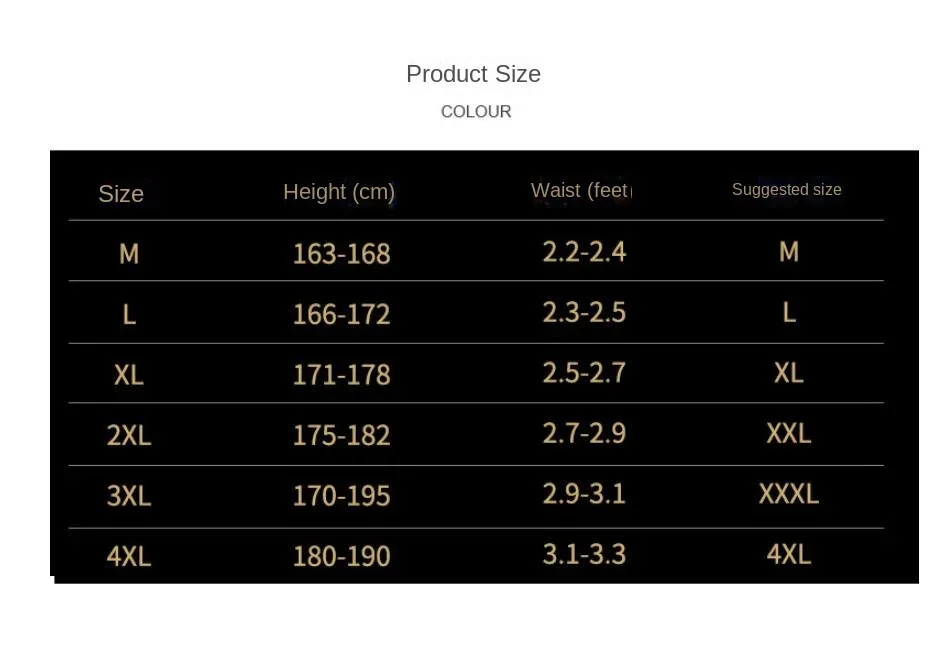Click suggested size XL cell
The image size is (950, 648).
[x=788, y=373]
